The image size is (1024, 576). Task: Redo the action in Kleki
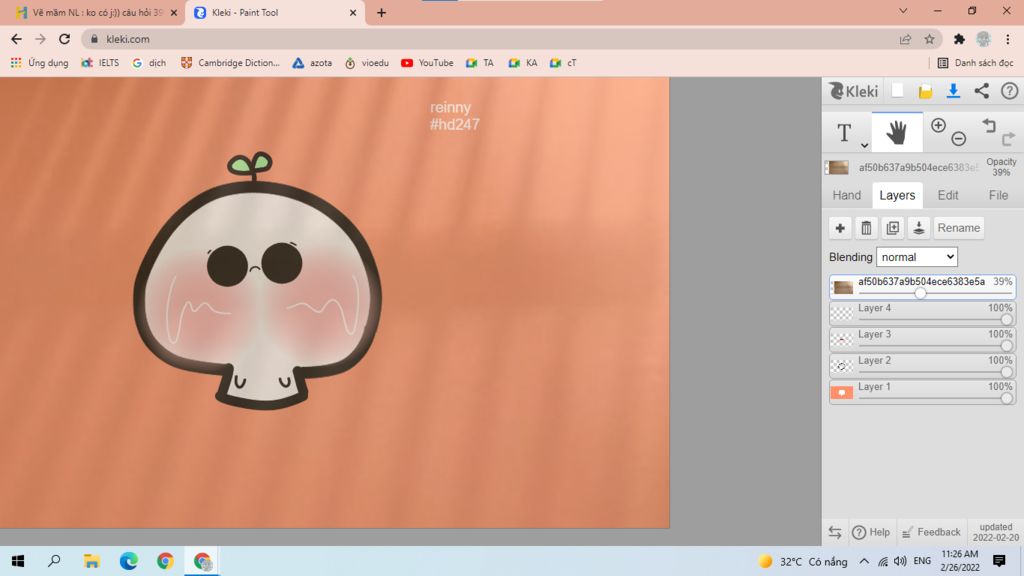coord(1008,138)
